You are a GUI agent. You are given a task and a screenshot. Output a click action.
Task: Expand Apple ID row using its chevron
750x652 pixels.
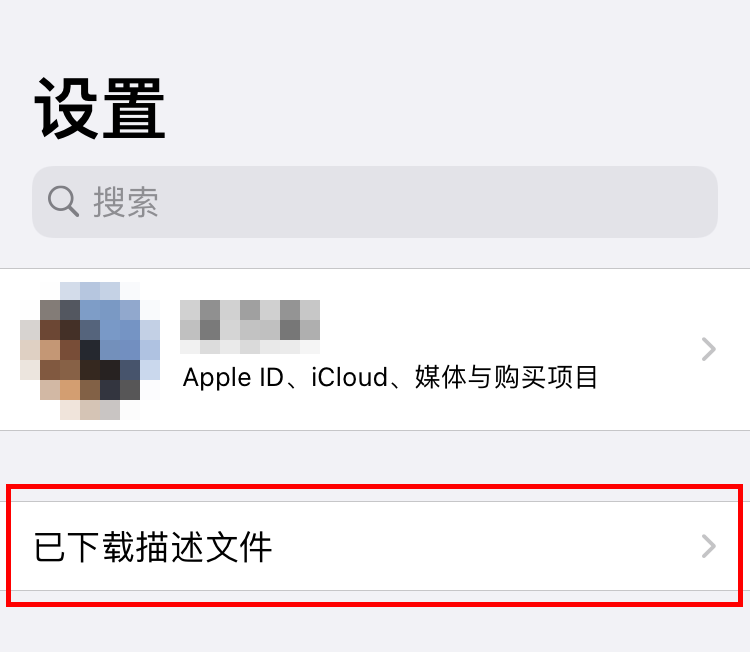pyautogui.click(x=708, y=349)
